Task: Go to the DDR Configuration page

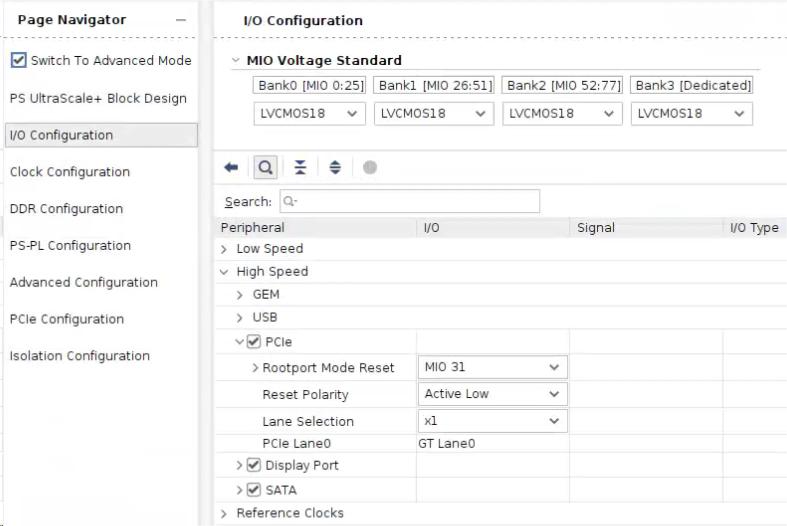Action: point(66,209)
